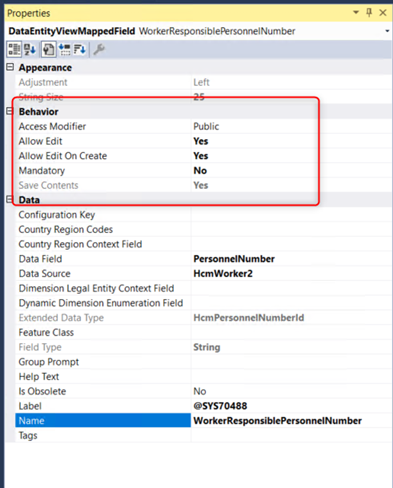Click the Public value for Access Modifier
This screenshot has height=488, width=393.
206,126
